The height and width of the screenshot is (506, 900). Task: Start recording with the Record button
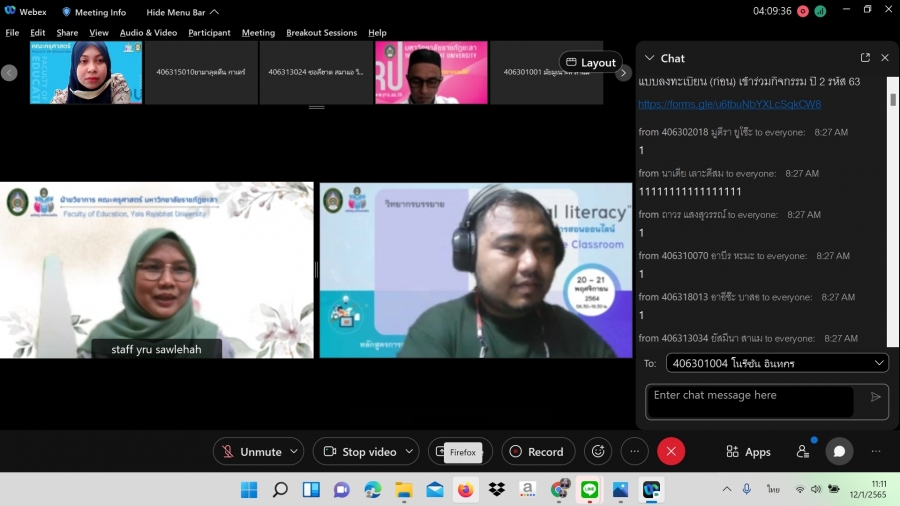coord(537,452)
